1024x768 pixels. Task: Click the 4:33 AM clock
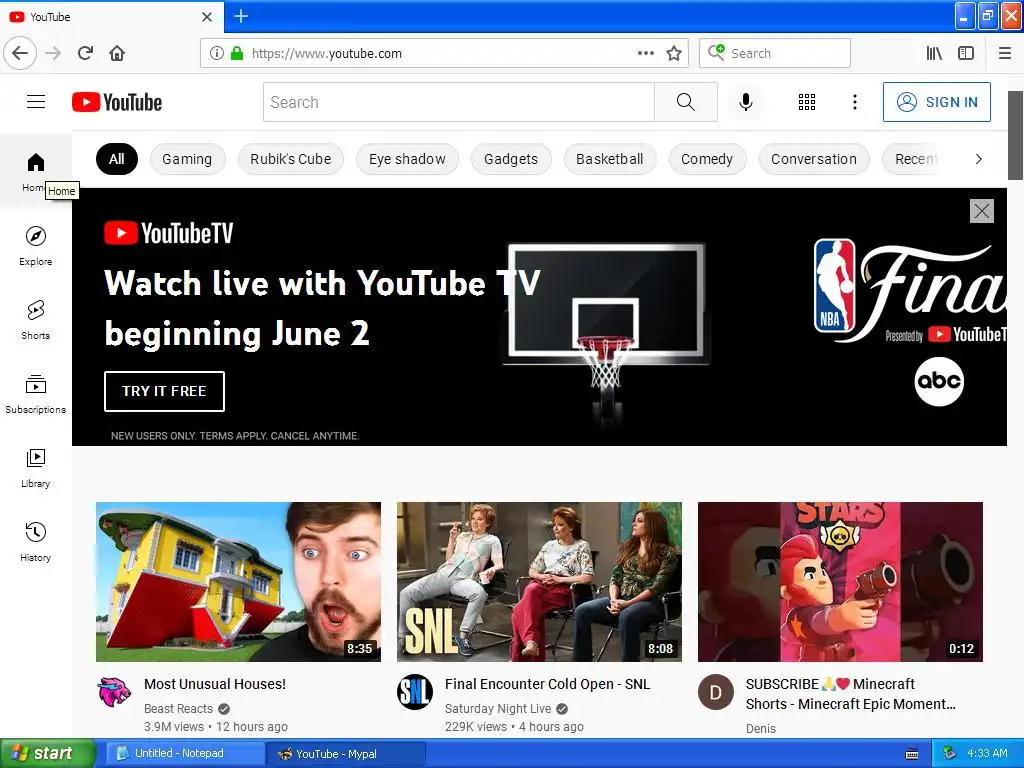987,753
